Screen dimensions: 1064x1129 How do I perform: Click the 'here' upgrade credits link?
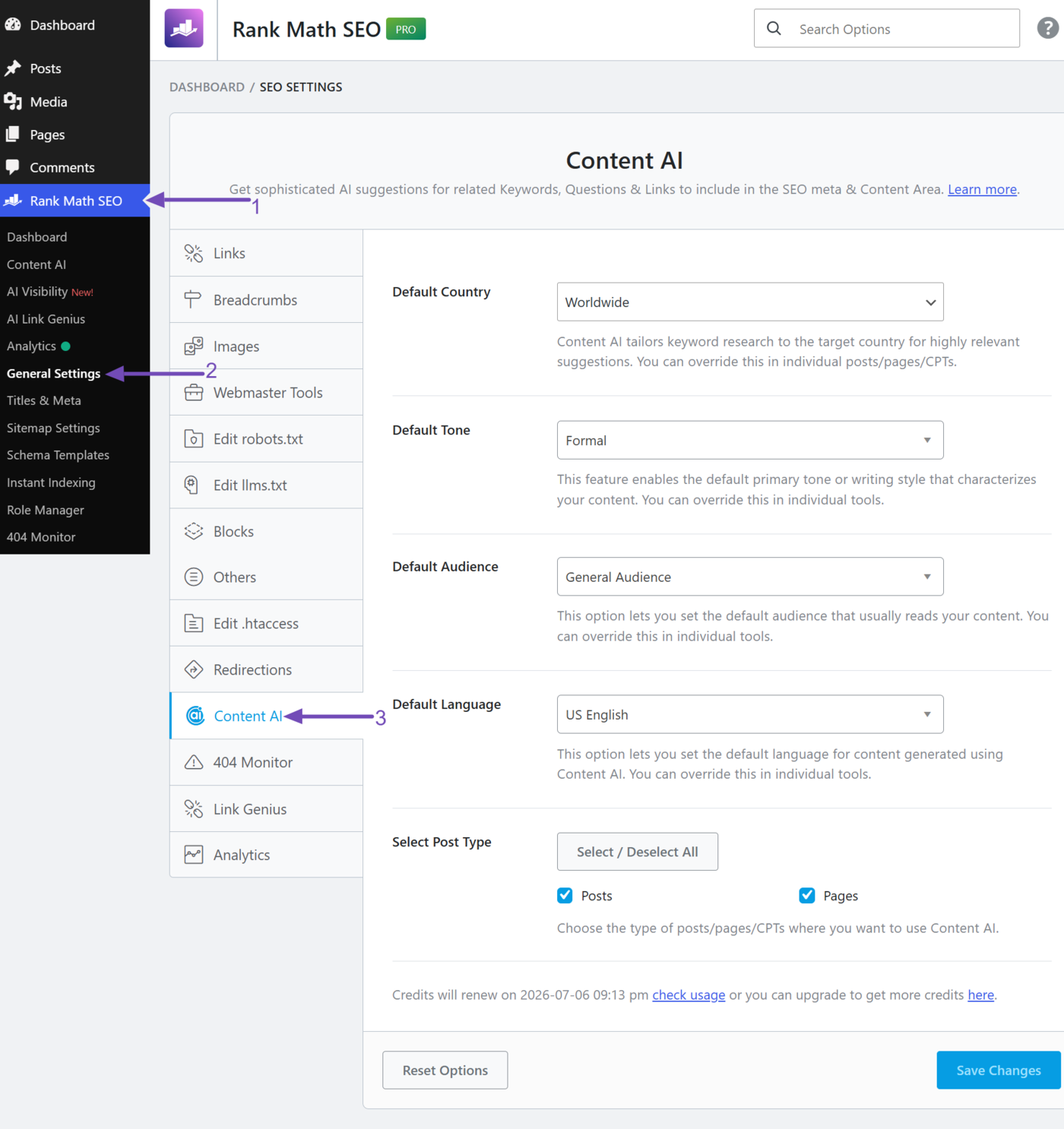(x=980, y=995)
